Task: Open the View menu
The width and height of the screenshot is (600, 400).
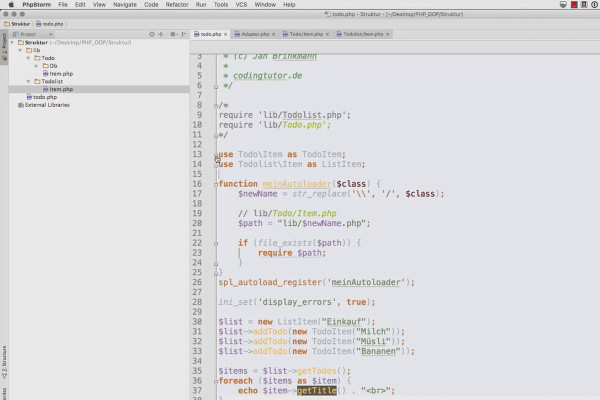Action: coord(99,5)
